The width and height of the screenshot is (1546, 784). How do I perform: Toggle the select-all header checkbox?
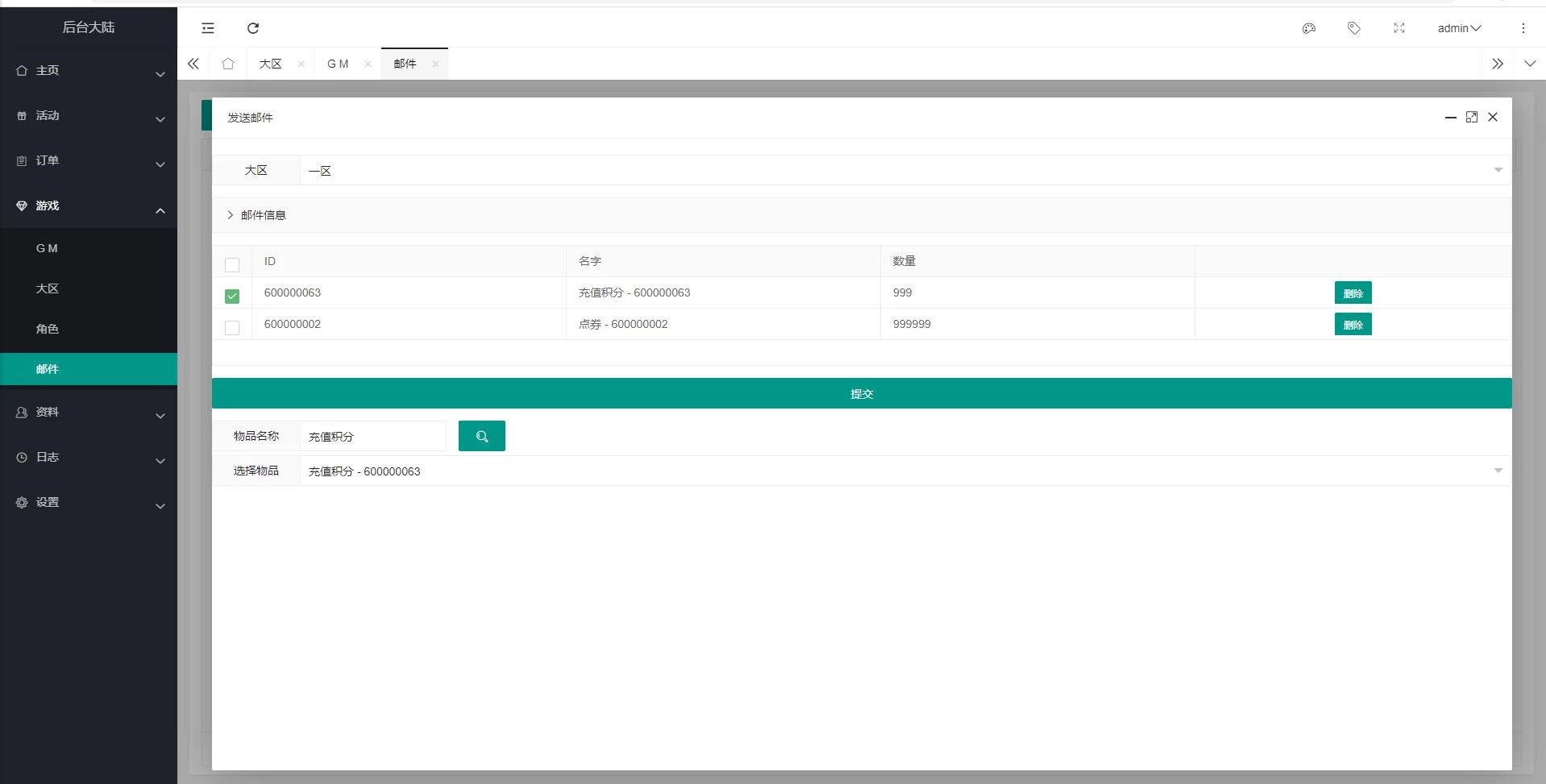pos(232,264)
